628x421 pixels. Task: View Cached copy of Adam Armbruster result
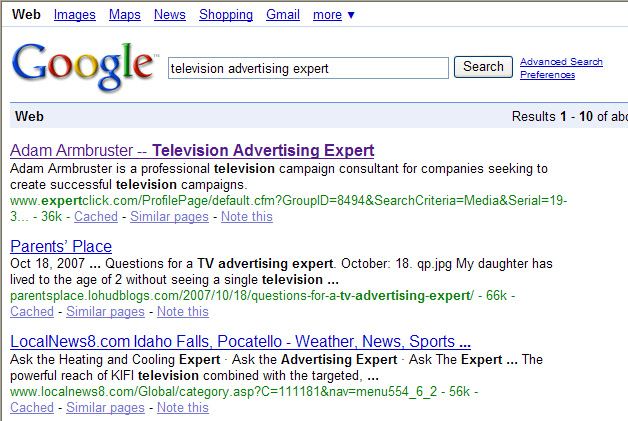pyautogui.click(x=96, y=216)
